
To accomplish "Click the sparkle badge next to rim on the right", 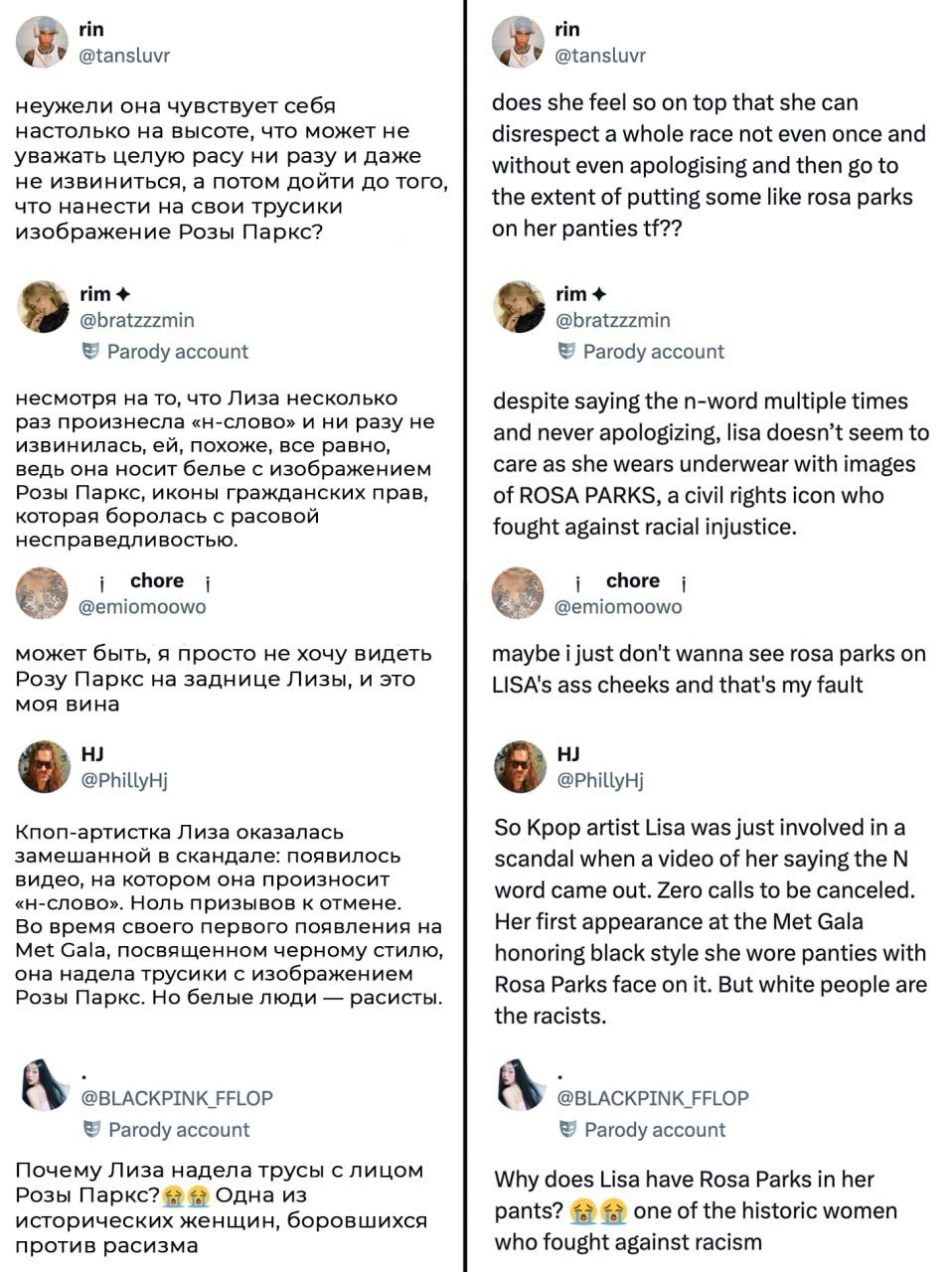I will pos(599,294).
